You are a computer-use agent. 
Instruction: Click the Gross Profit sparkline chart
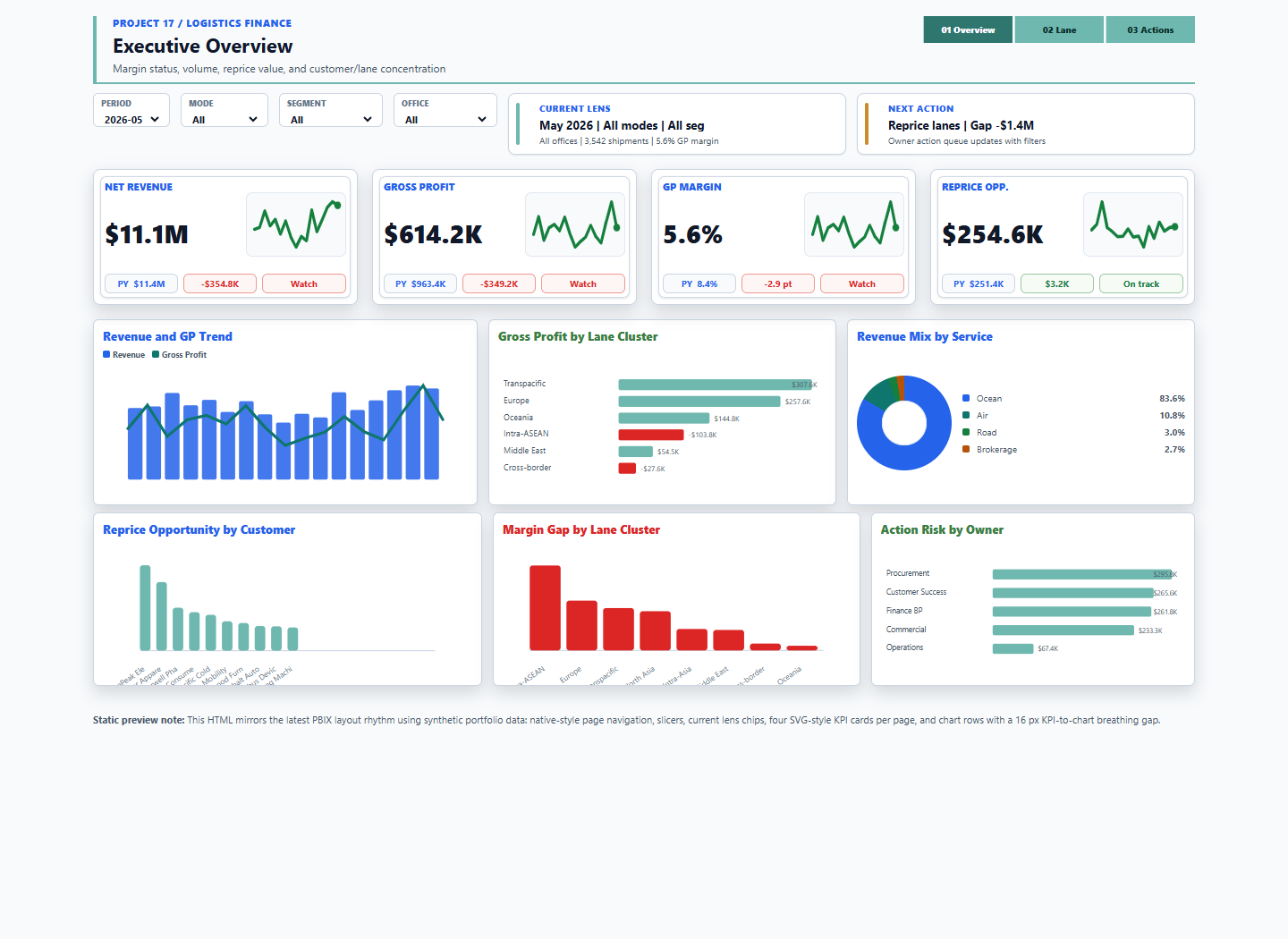pyautogui.click(x=575, y=224)
